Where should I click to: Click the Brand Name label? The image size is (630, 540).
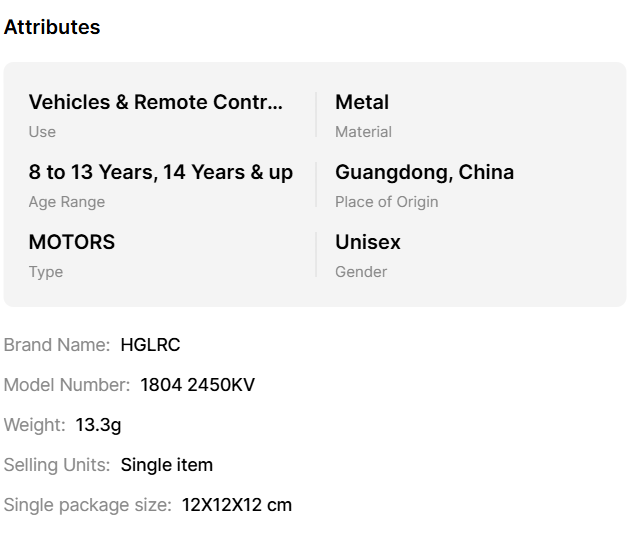(57, 345)
